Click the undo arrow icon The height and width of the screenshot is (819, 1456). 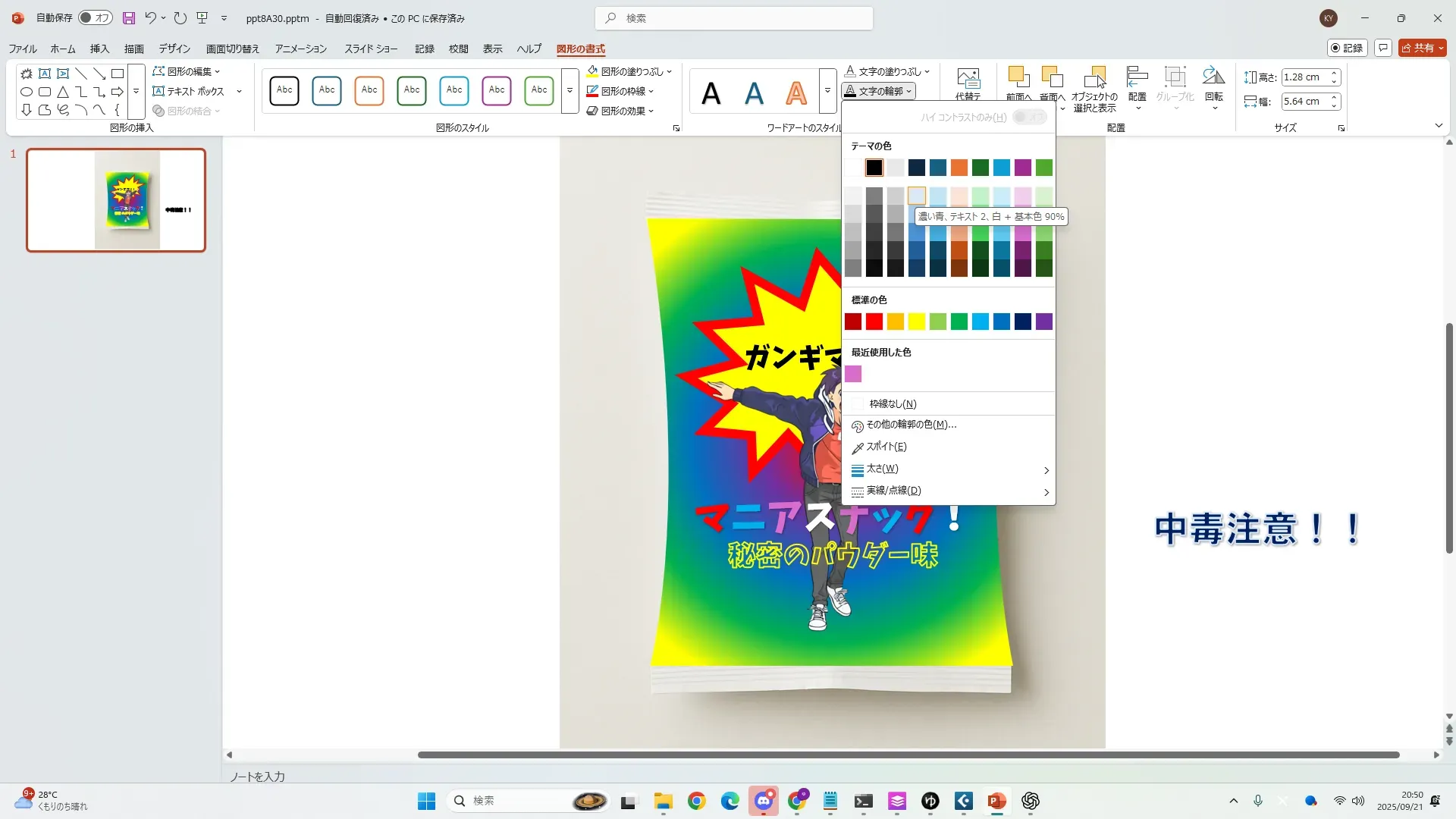(151, 18)
